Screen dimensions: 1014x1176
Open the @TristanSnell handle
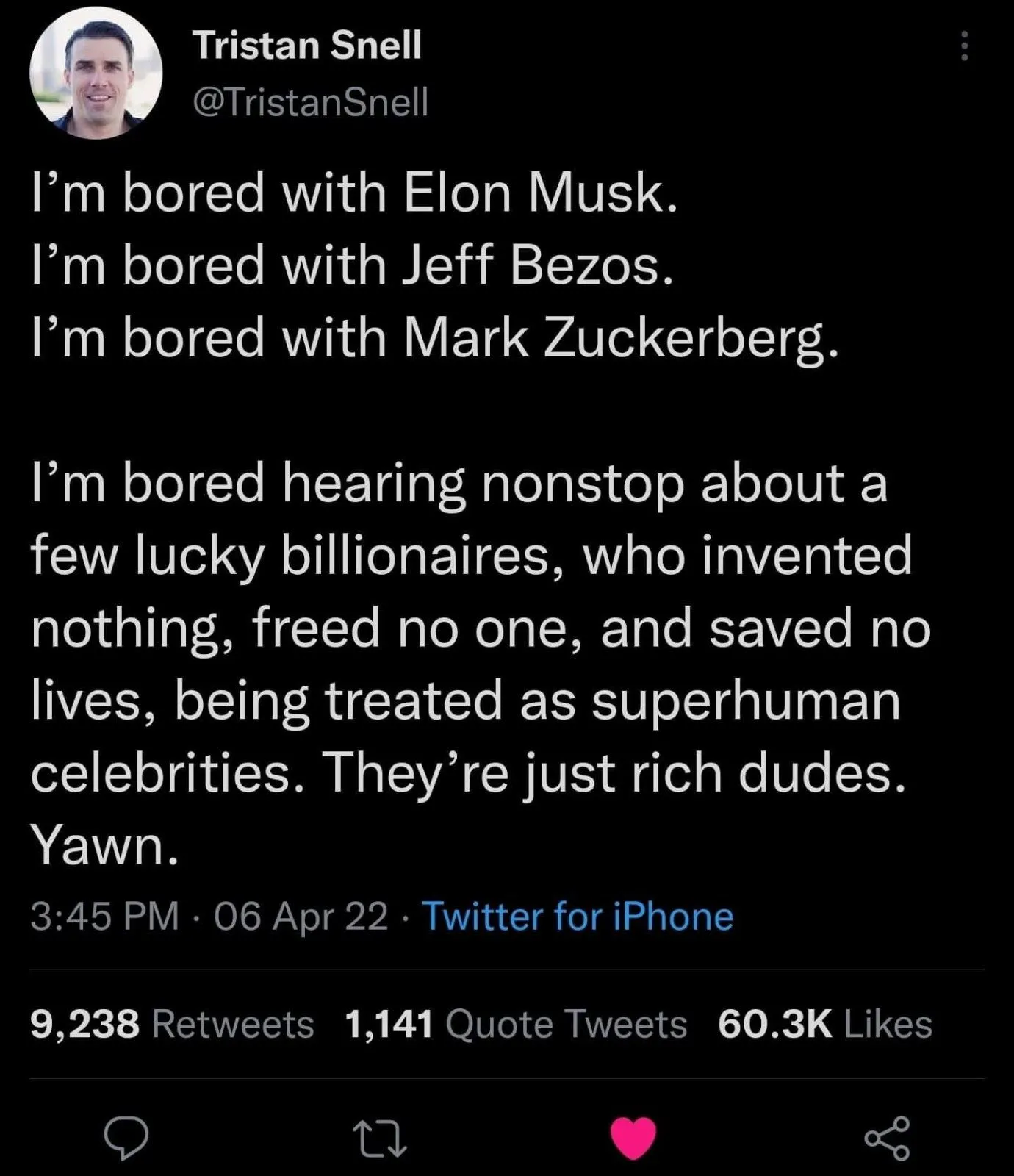pyautogui.click(x=310, y=101)
